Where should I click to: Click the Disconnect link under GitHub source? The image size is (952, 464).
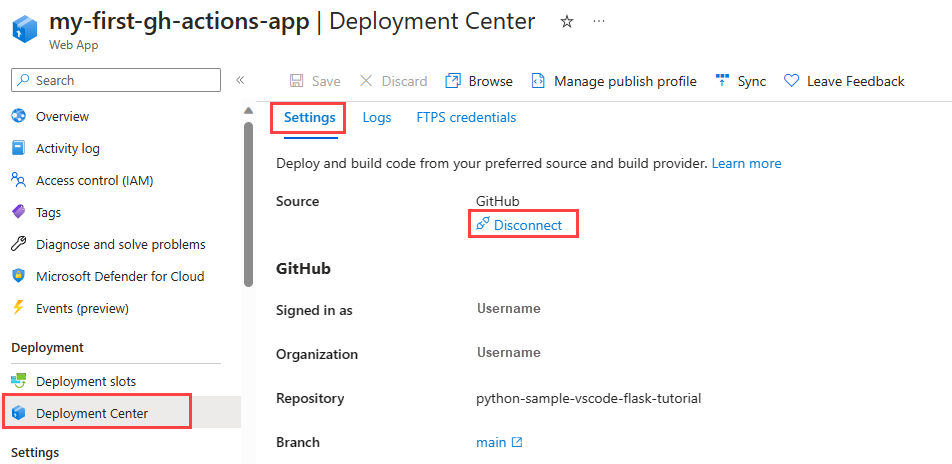pos(528,225)
